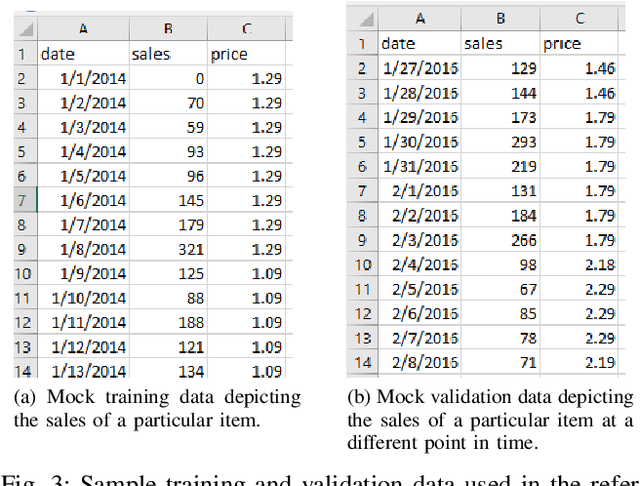The width and height of the screenshot is (640, 486).
Task: Click the cell containing date 1/8/2014
Action: 83,249
